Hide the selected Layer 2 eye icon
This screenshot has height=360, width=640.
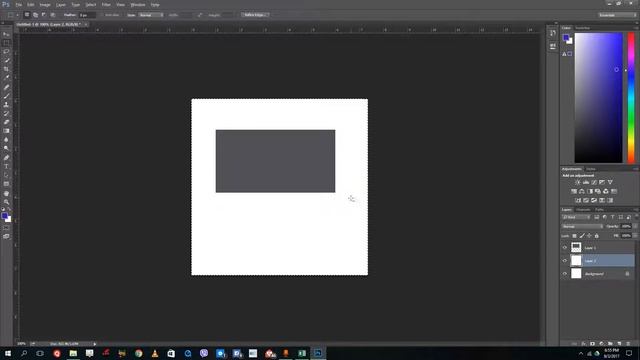(565, 260)
